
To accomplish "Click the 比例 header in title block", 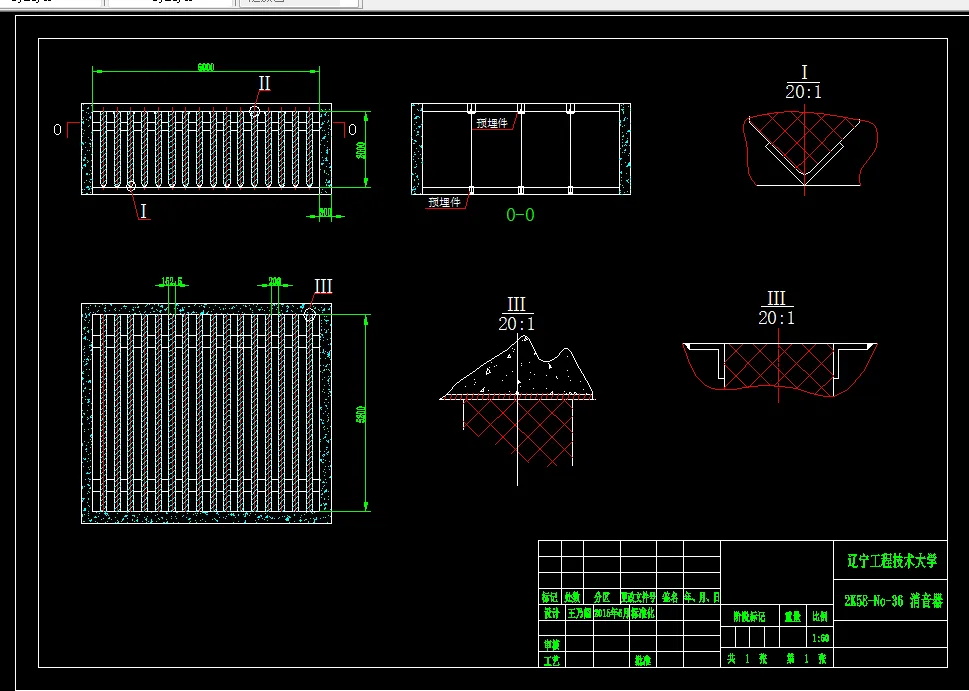I will click(x=820, y=616).
